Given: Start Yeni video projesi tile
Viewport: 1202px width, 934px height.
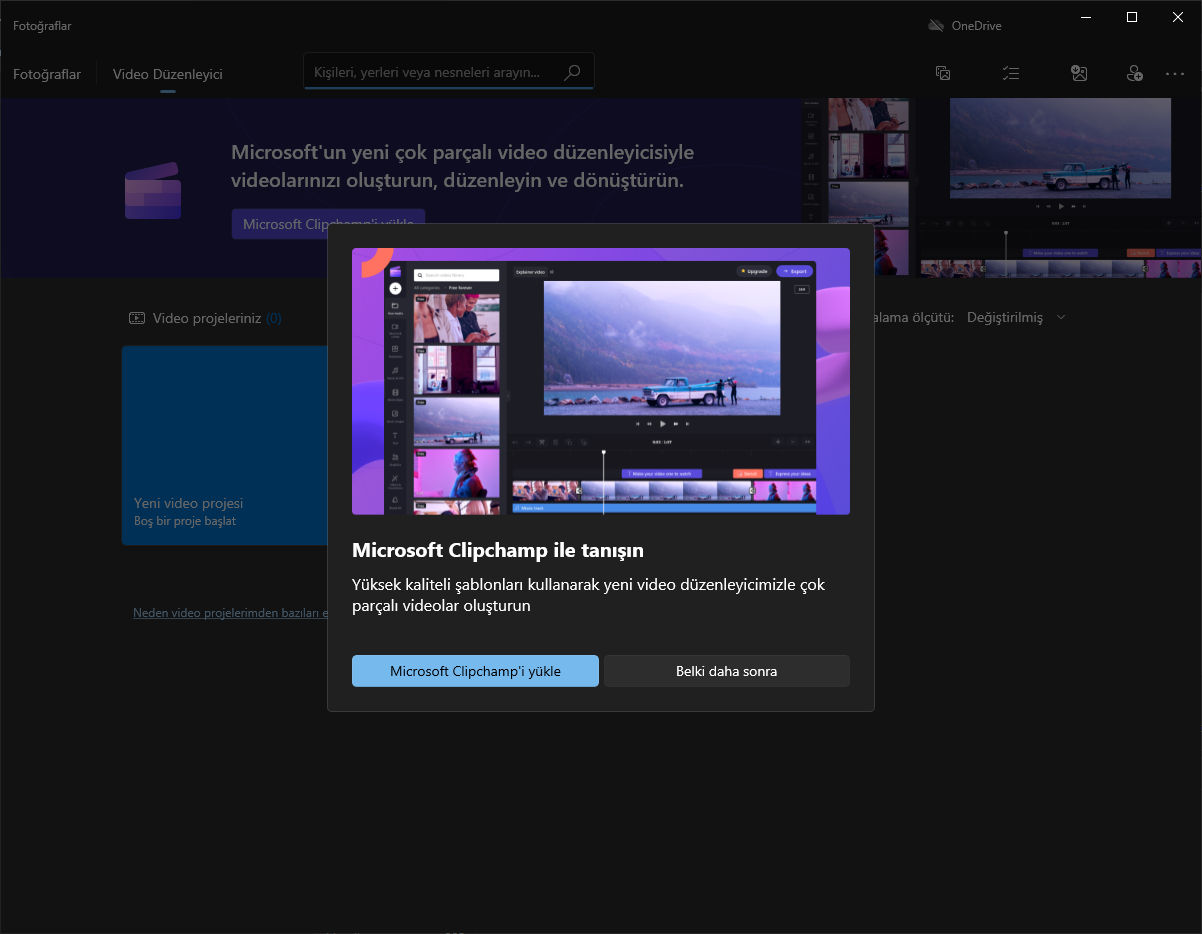Looking at the screenshot, I should [x=225, y=445].
